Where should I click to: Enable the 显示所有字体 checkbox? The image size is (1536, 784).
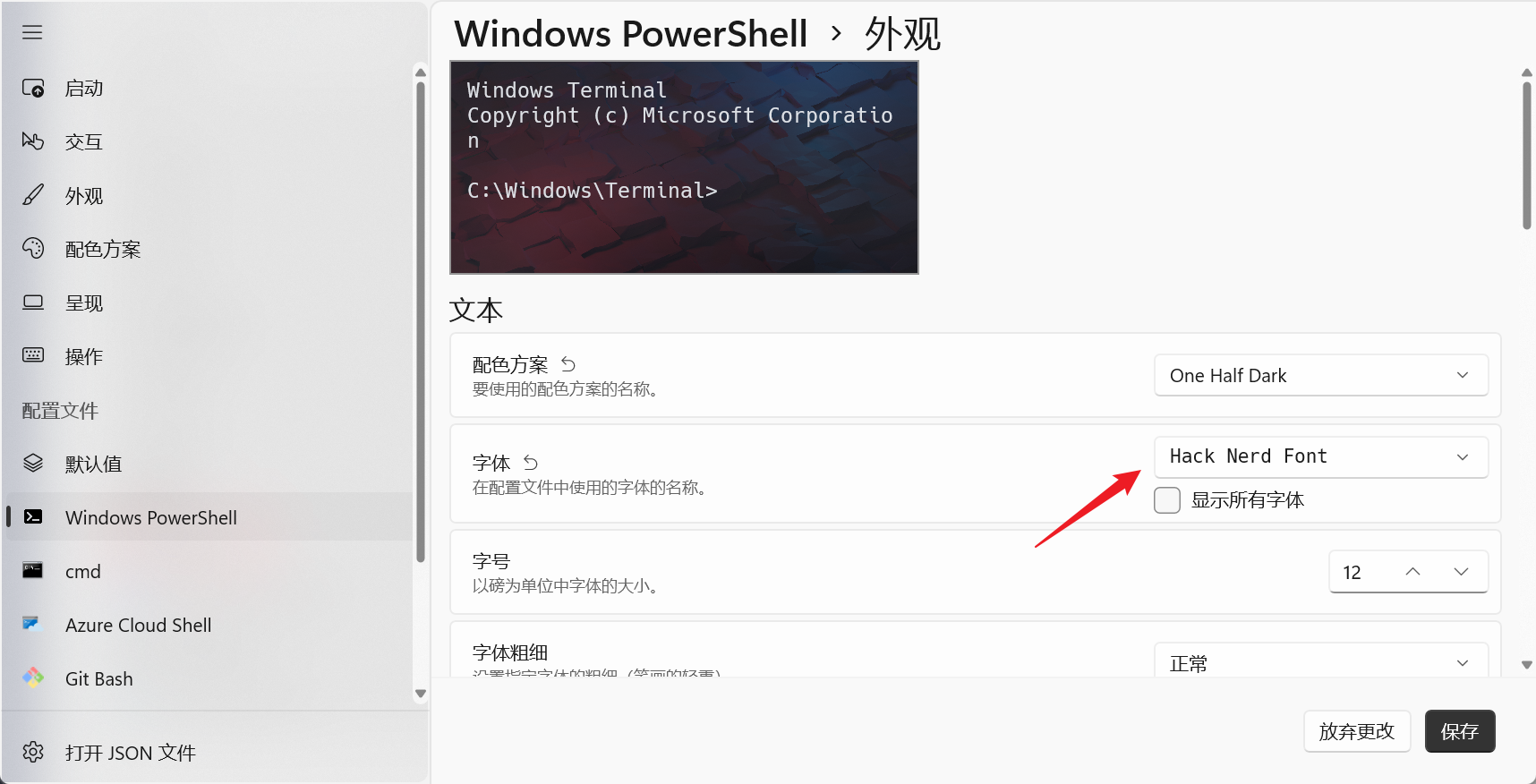[x=1167, y=499]
